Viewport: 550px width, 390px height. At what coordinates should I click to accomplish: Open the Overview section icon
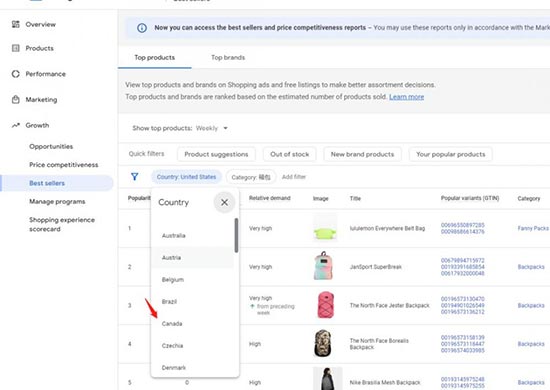[16, 24]
